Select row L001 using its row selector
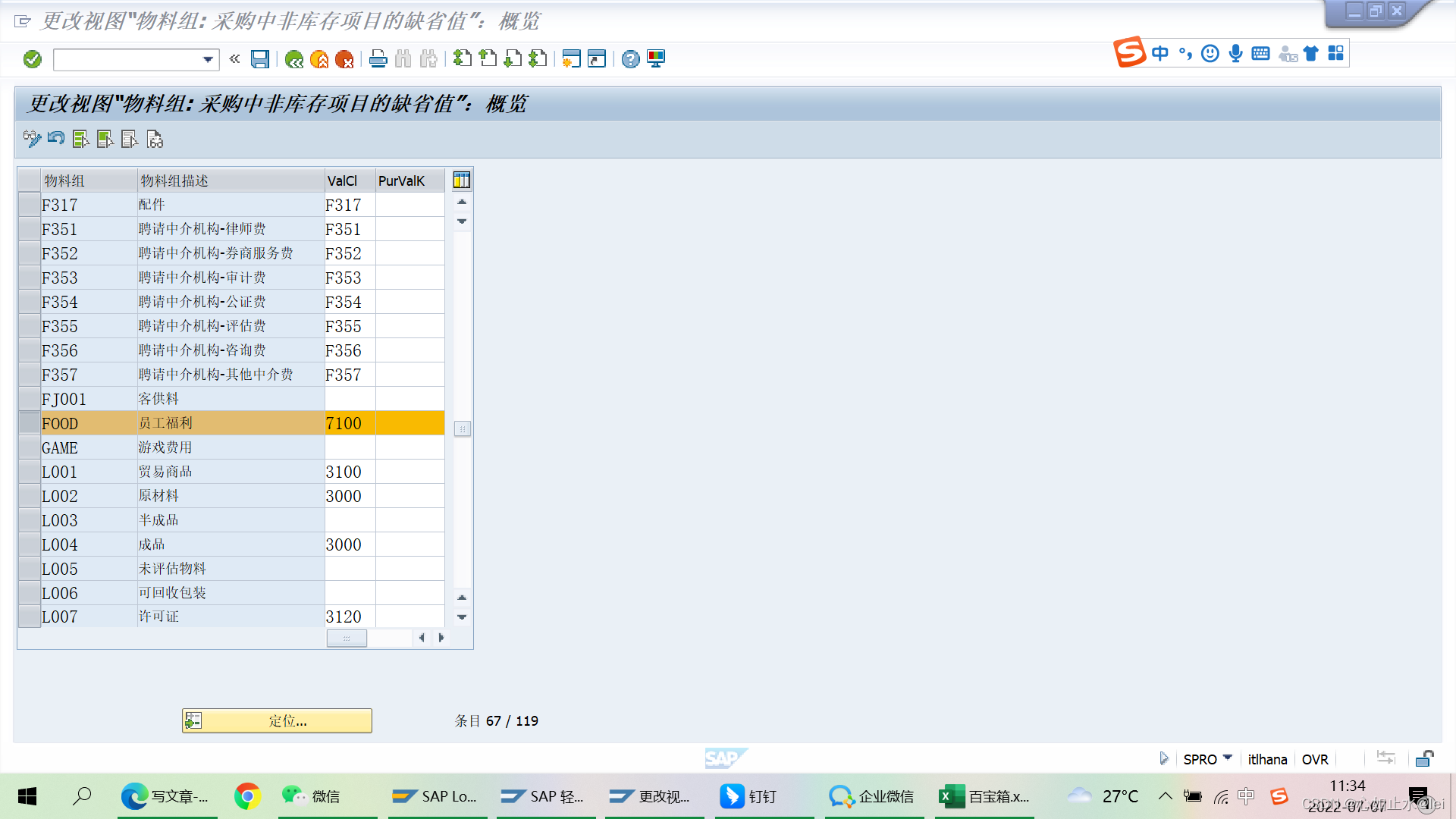 coord(30,472)
